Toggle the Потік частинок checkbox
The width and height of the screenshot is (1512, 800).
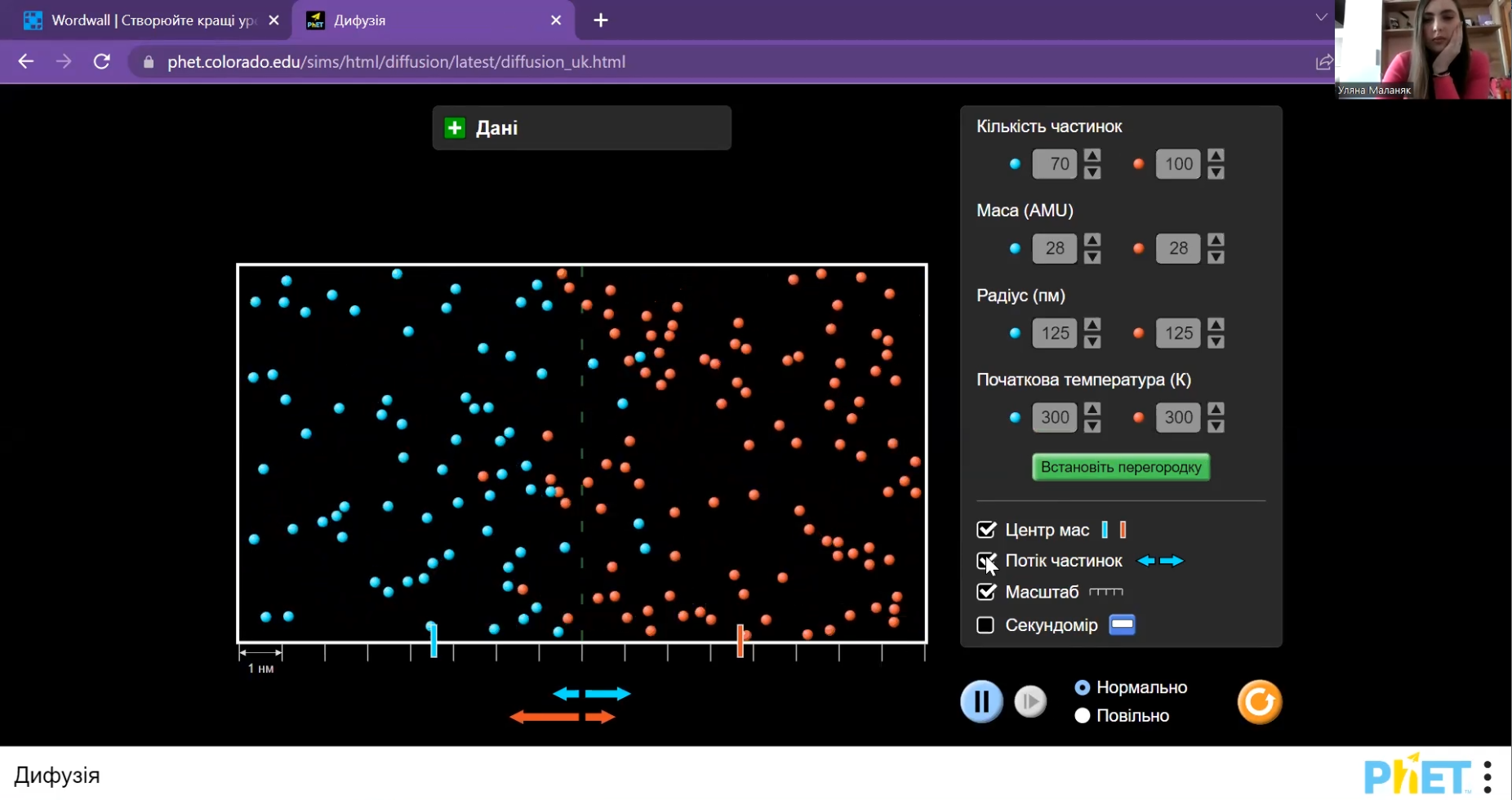(986, 561)
